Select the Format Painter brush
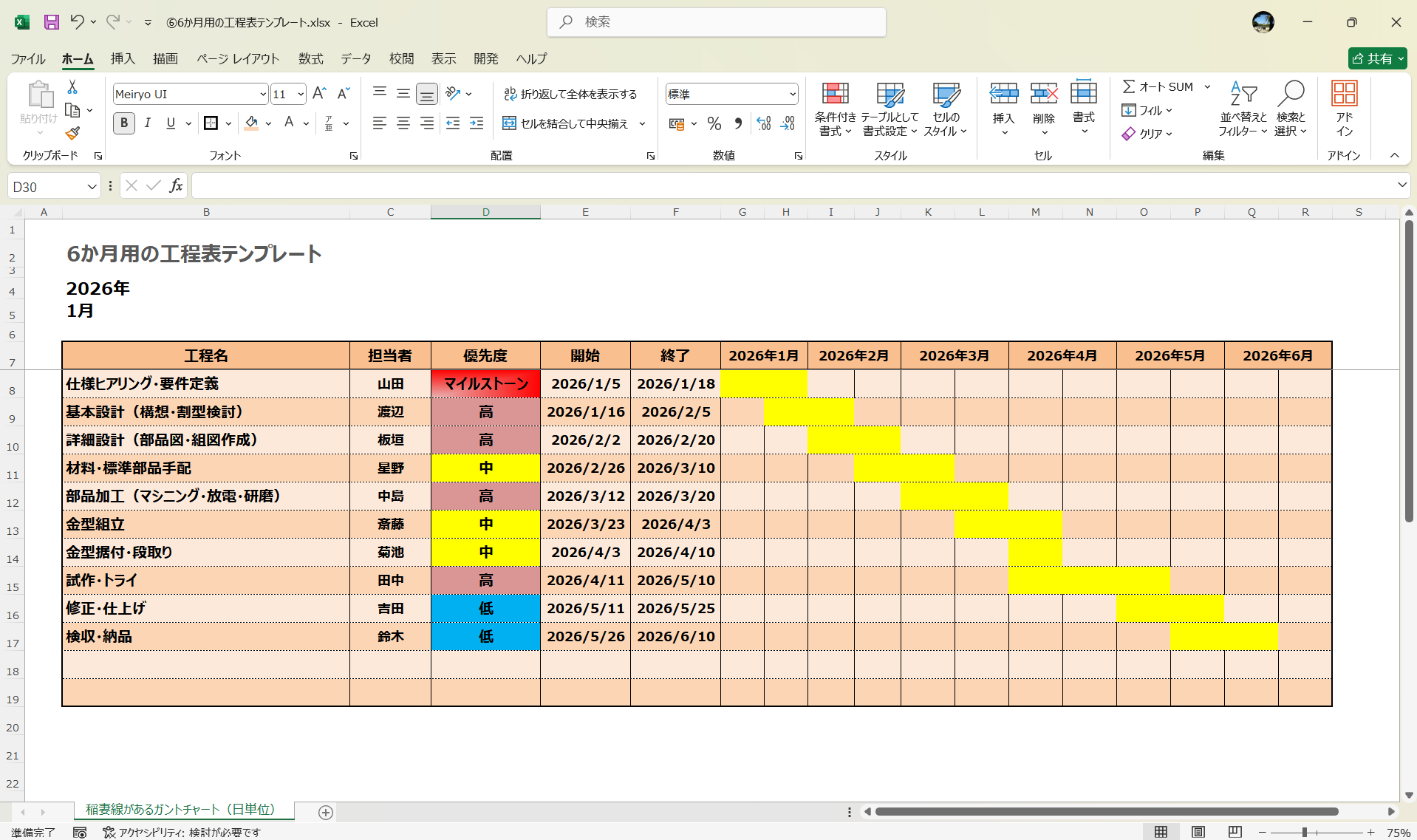This screenshot has height=840, width=1417. point(72,134)
